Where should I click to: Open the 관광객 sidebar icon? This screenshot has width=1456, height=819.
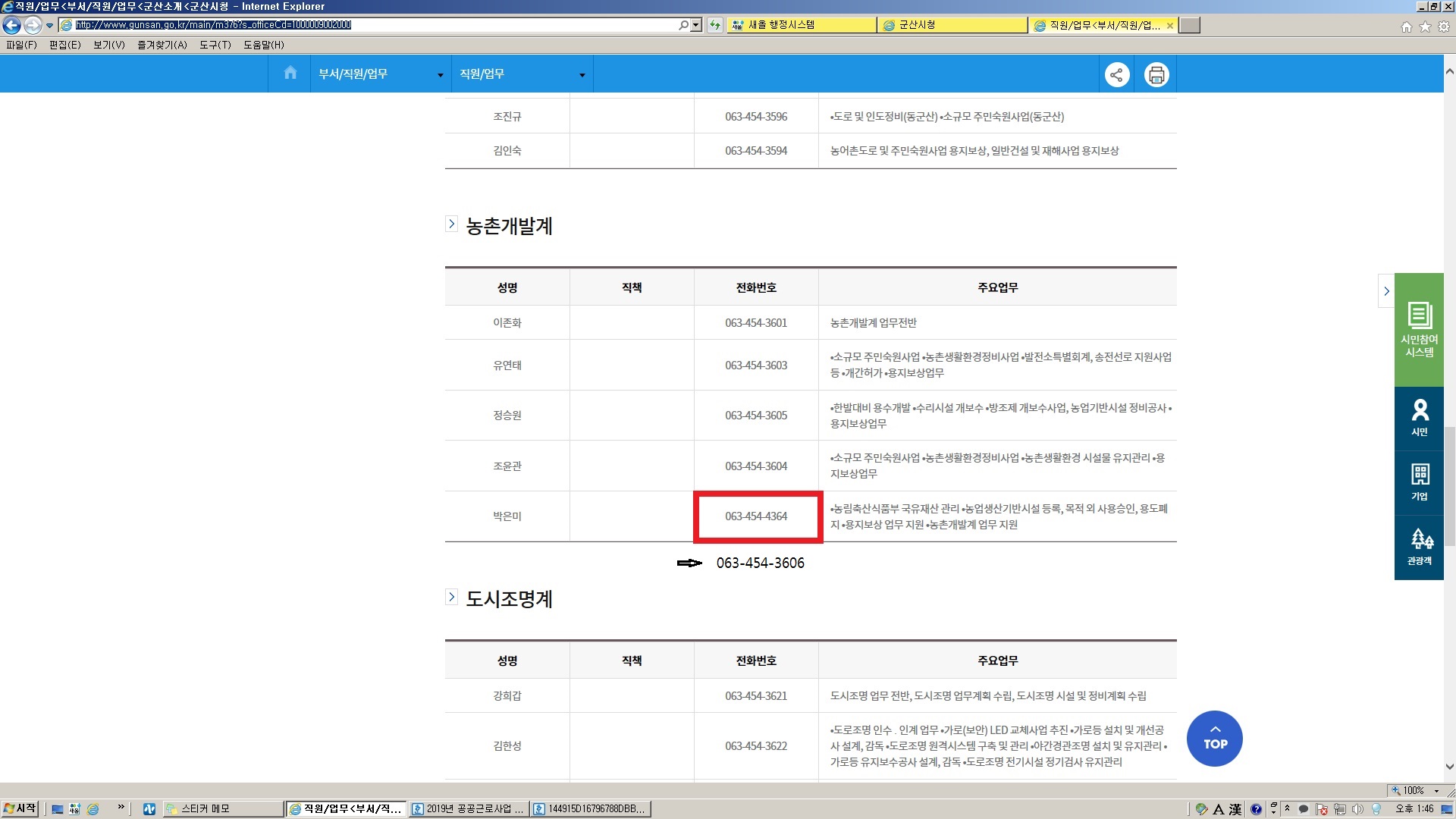1418,548
